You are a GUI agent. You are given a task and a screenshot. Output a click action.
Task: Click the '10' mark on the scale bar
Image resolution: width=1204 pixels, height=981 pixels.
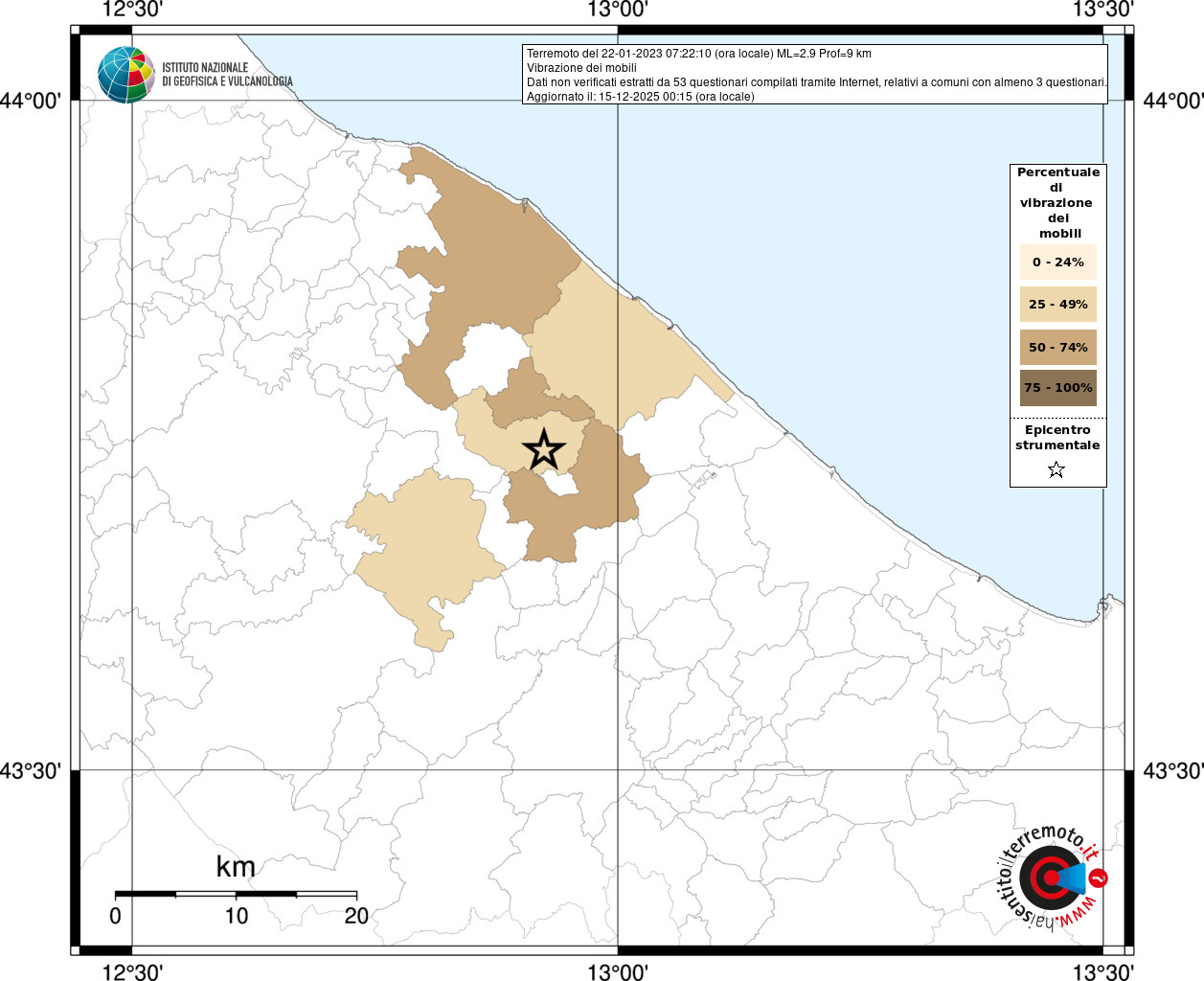pyautogui.click(x=236, y=916)
